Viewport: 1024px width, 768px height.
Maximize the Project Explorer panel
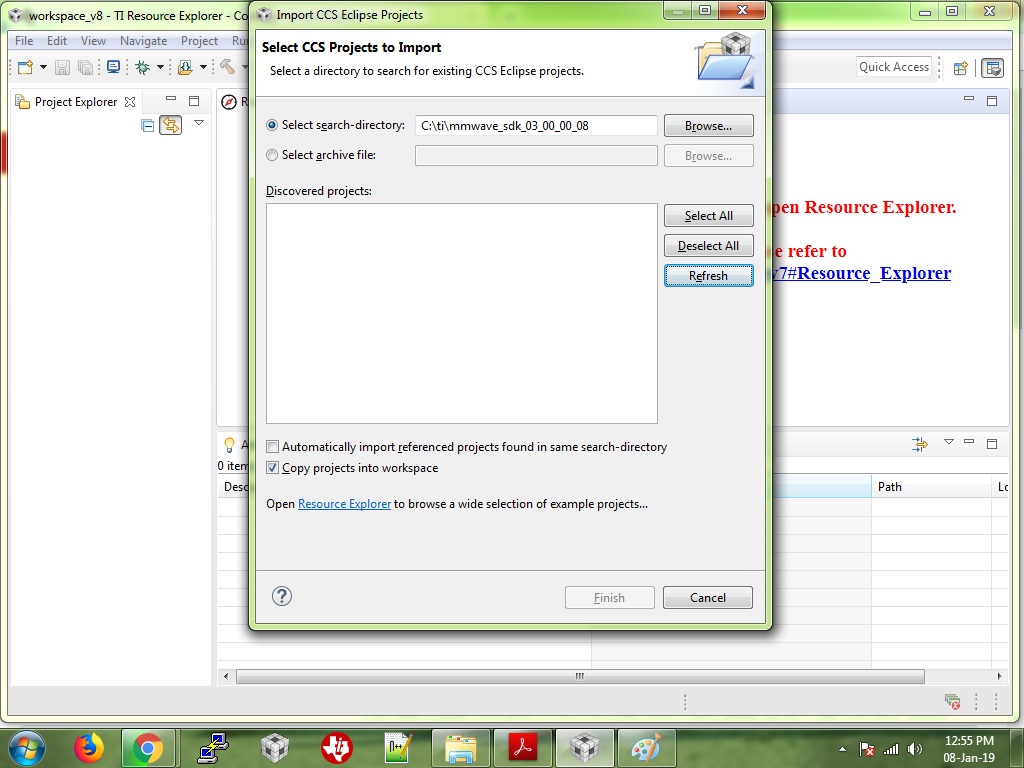click(194, 101)
